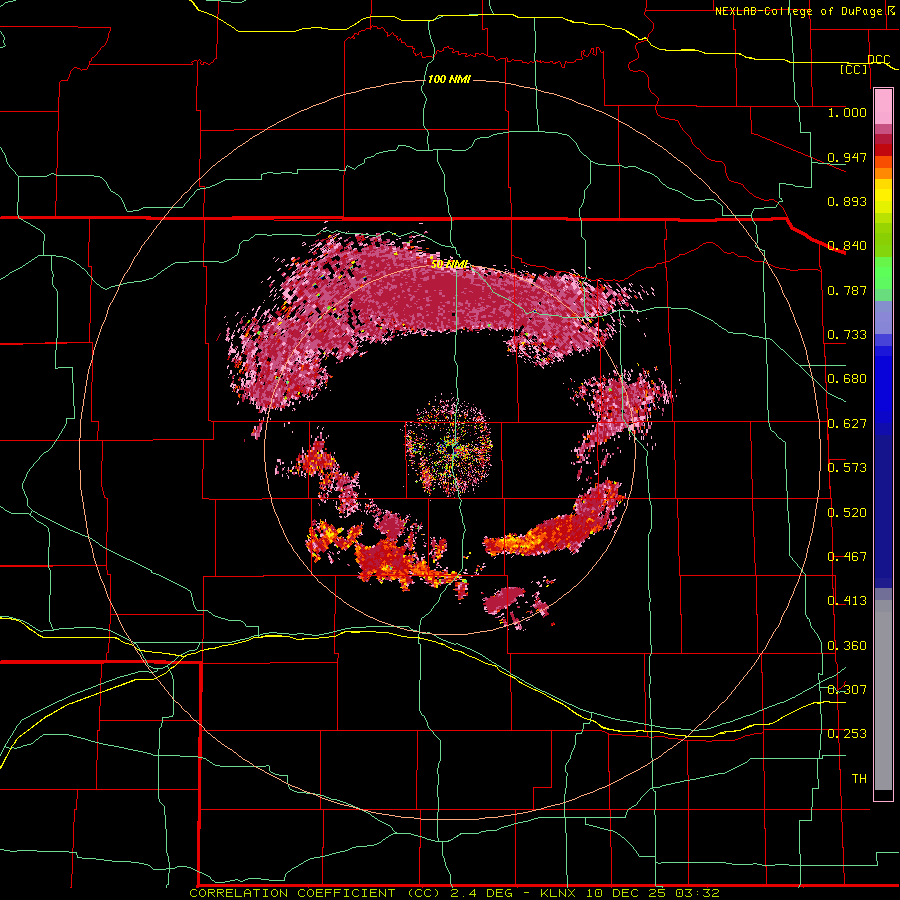Click the speckled clutter at the radar center
Screen dimensions: 900x900
coord(449,445)
